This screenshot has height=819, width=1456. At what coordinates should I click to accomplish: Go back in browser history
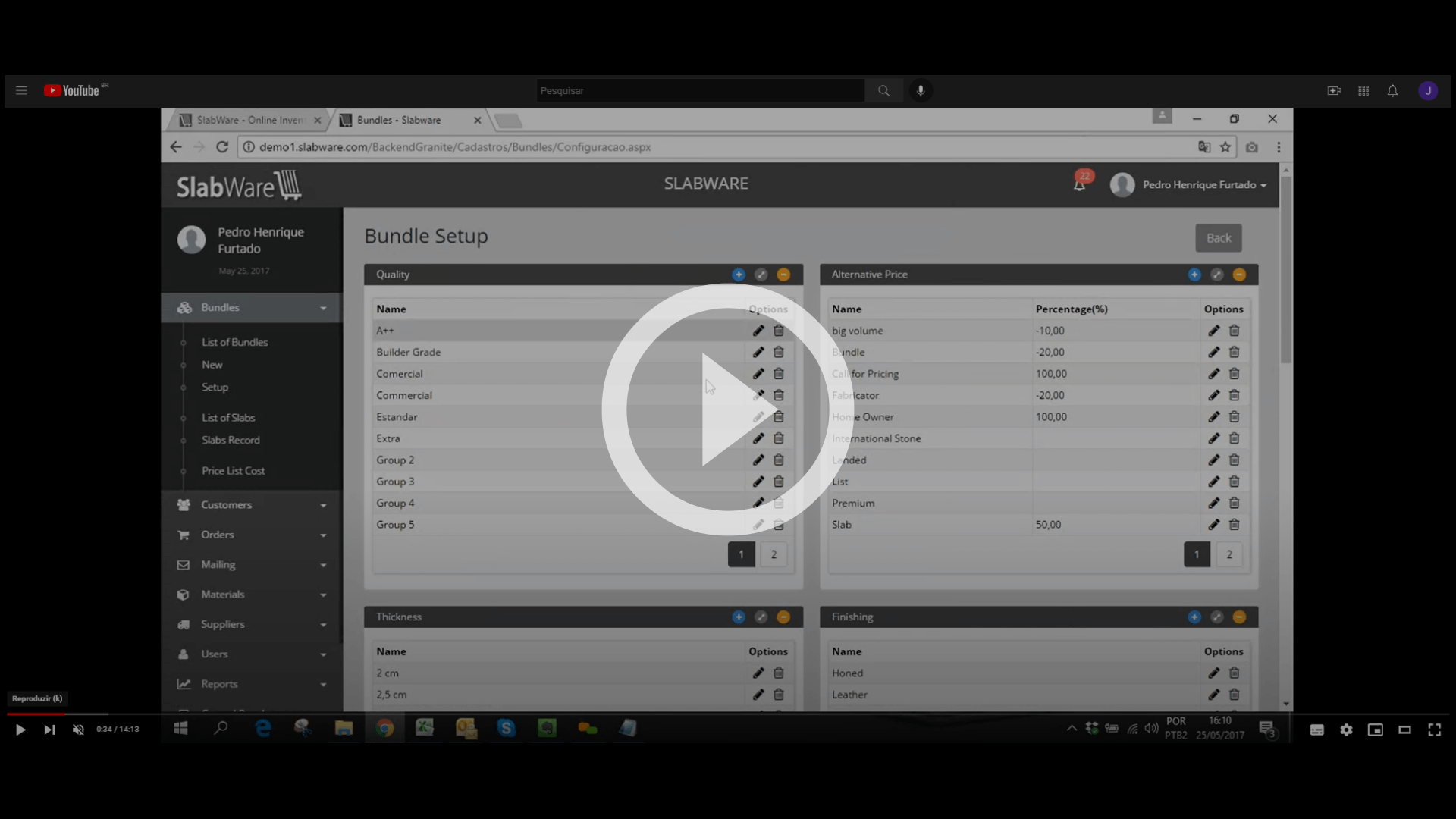tap(176, 147)
